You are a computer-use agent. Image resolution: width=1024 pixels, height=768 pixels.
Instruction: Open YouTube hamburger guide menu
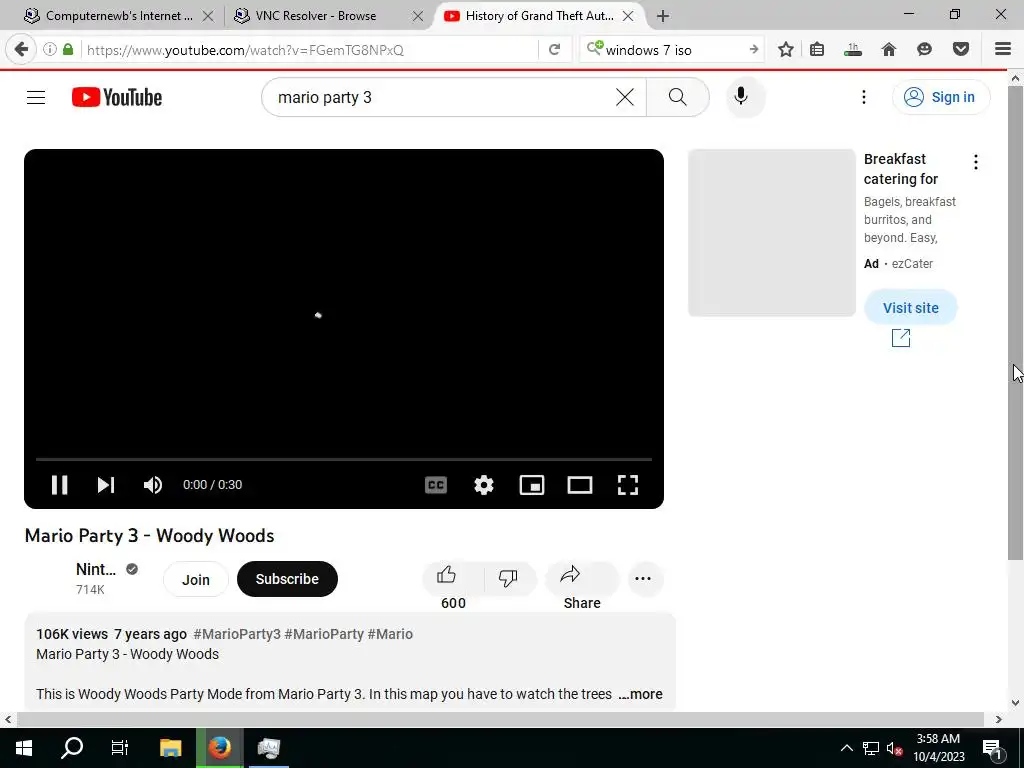click(36, 97)
